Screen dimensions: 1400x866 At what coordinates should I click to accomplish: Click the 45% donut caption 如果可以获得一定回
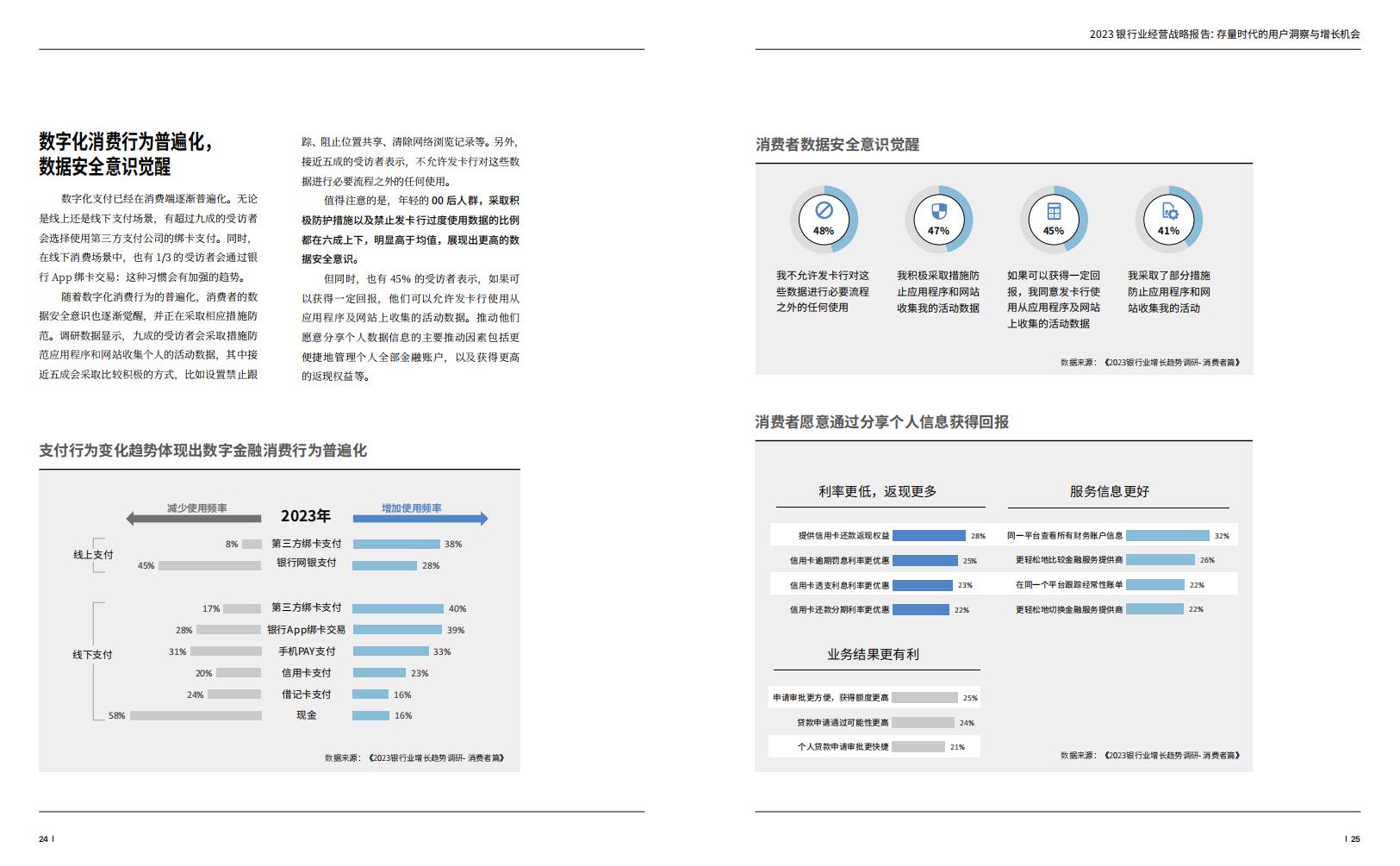click(1054, 299)
